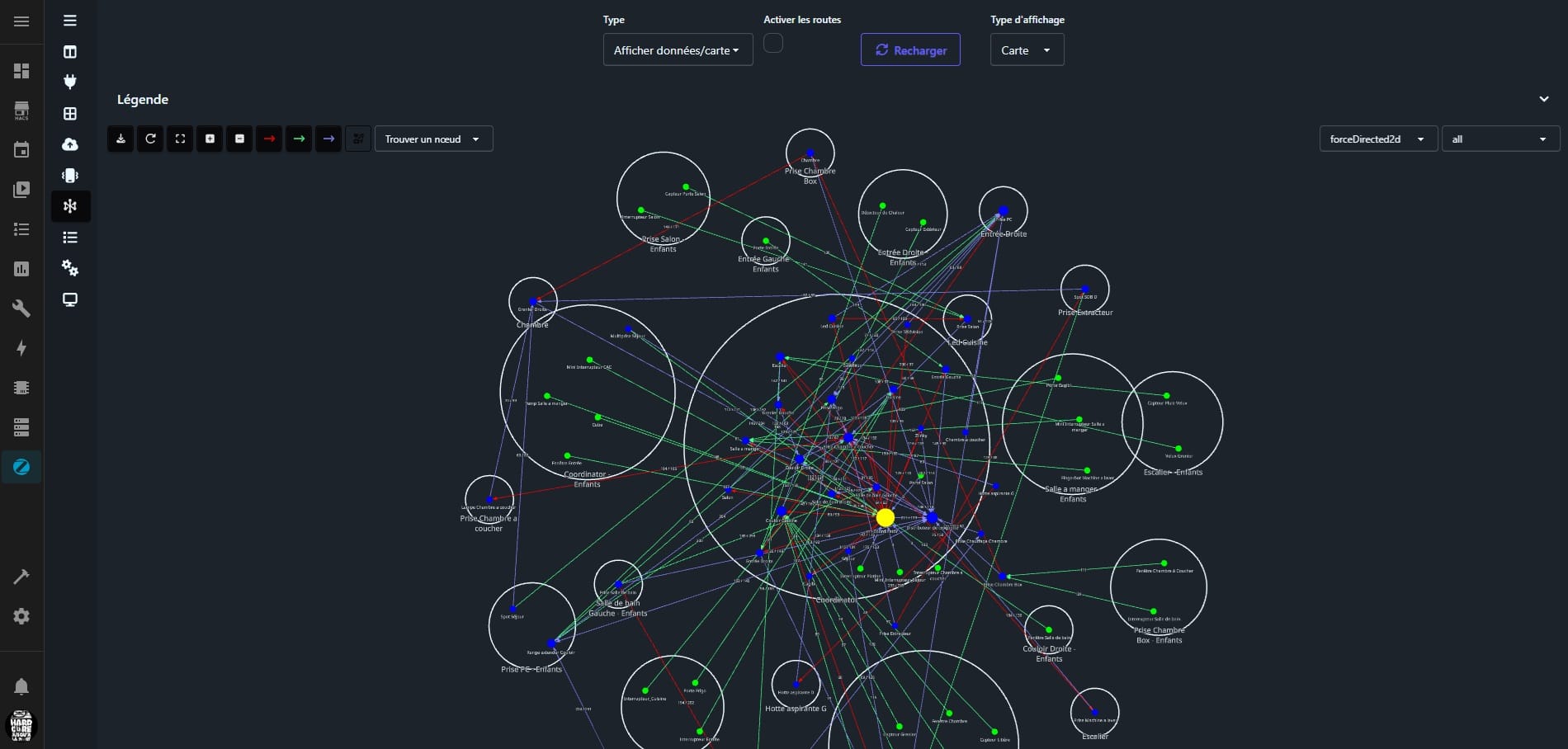Viewport: 1568px width, 749px height.
Task: Click the fit-to-screen frame icon
Action: pos(180,139)
